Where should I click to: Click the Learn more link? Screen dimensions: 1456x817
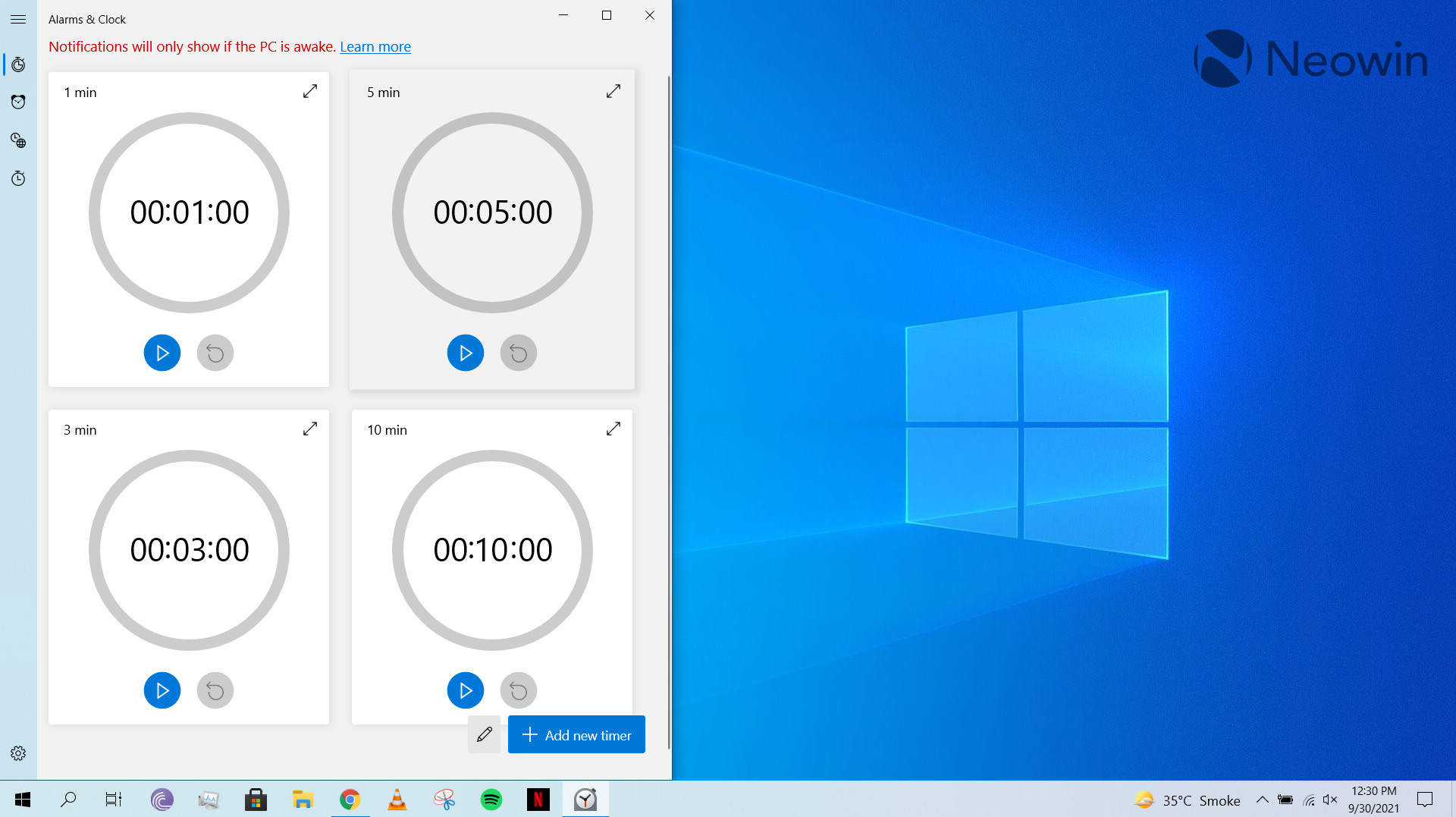coord(375,46)
